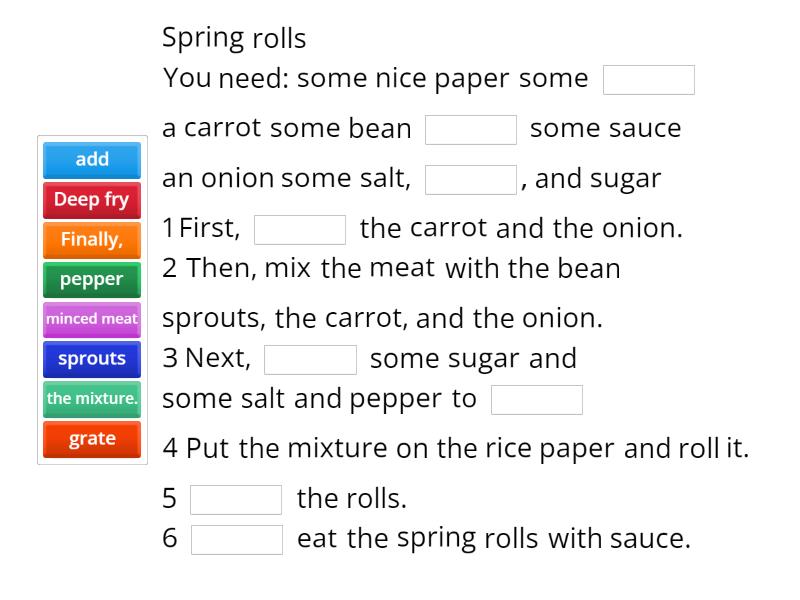Click the 'Spring rolls' title text
The height and width of the screenshot is (600, 800).
tap(235, 38)
